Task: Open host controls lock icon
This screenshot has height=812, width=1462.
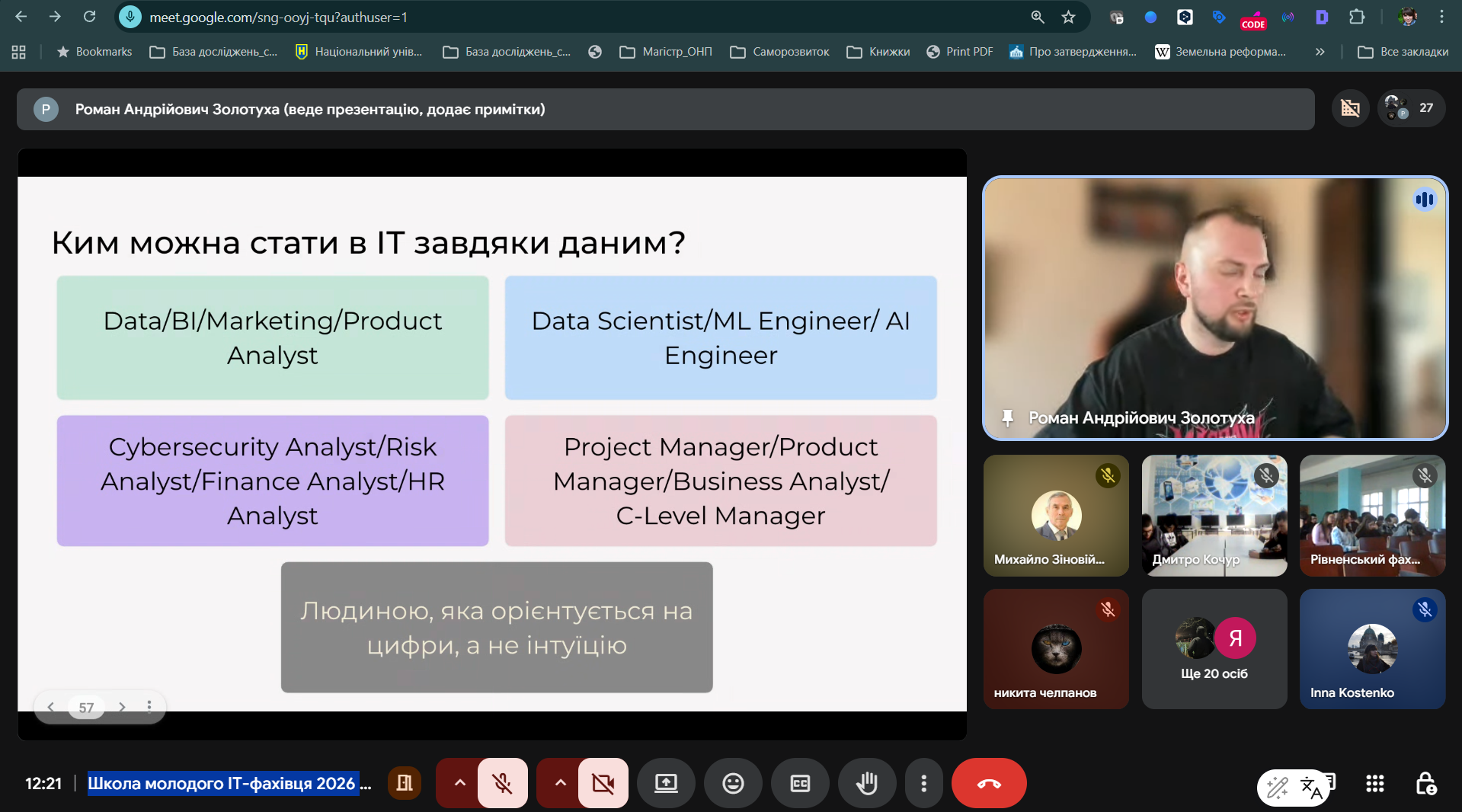Action: pos(1425,784)
